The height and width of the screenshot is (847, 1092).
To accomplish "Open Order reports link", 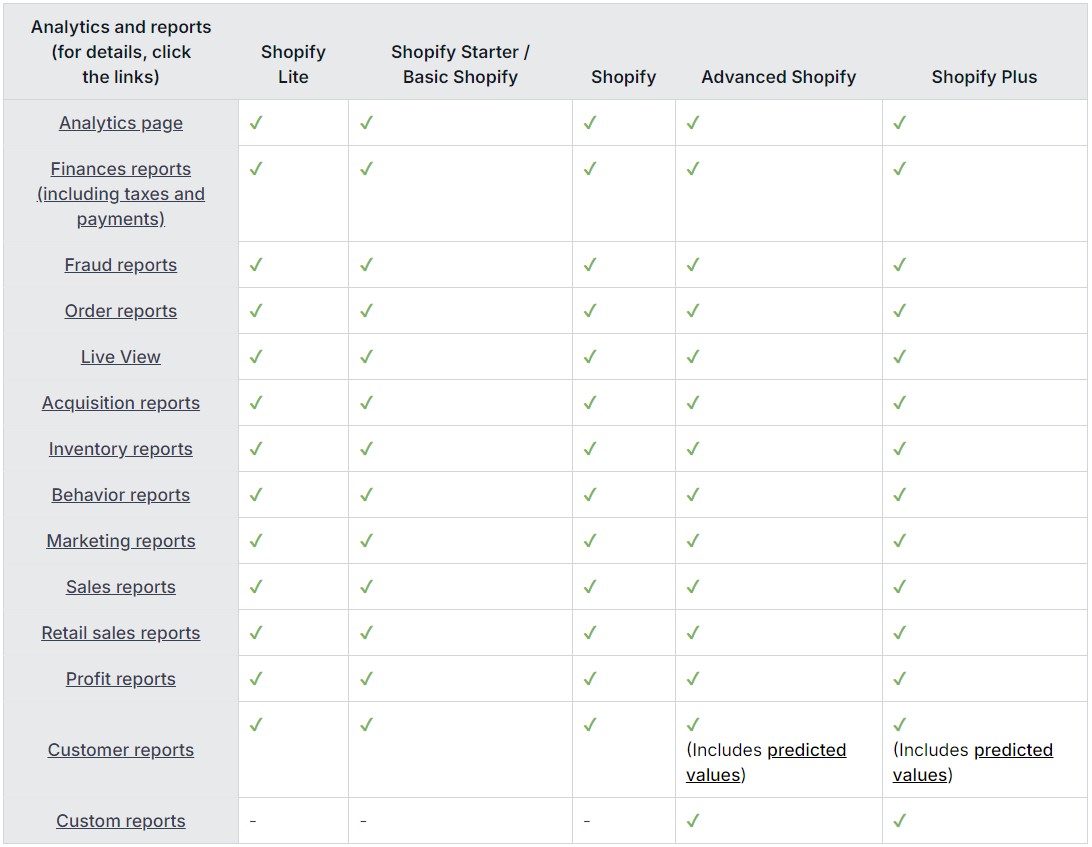I will pos(120,311).
